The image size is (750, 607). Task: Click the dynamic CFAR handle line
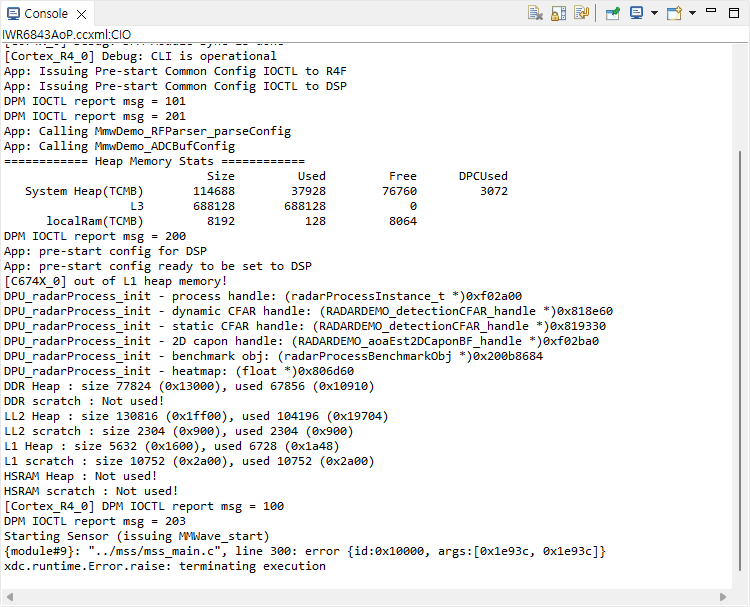point(309,311)
